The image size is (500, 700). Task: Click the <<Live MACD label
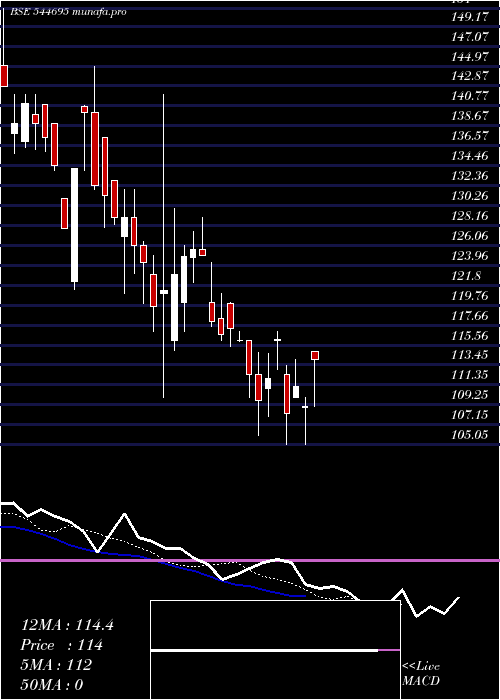tap(421, 674)
